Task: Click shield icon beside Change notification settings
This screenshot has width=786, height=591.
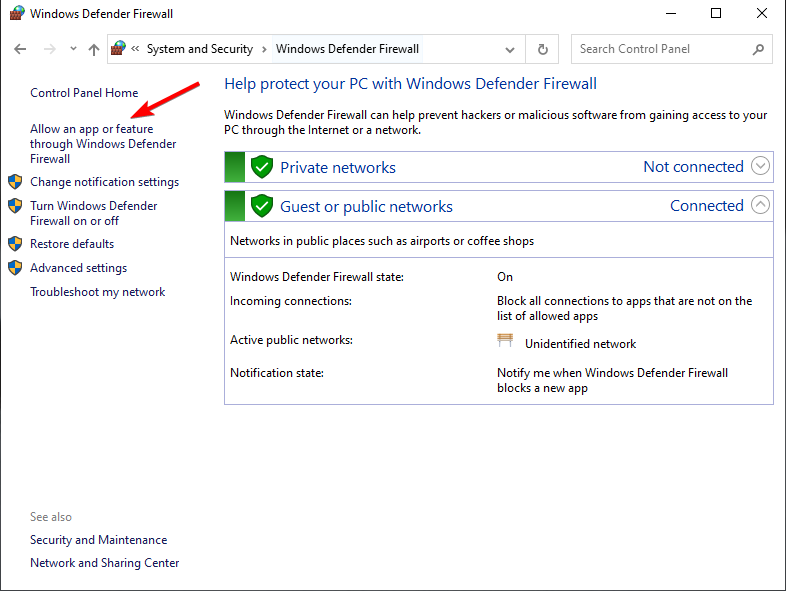Action: pyautogui.click(x=15, y=181)
